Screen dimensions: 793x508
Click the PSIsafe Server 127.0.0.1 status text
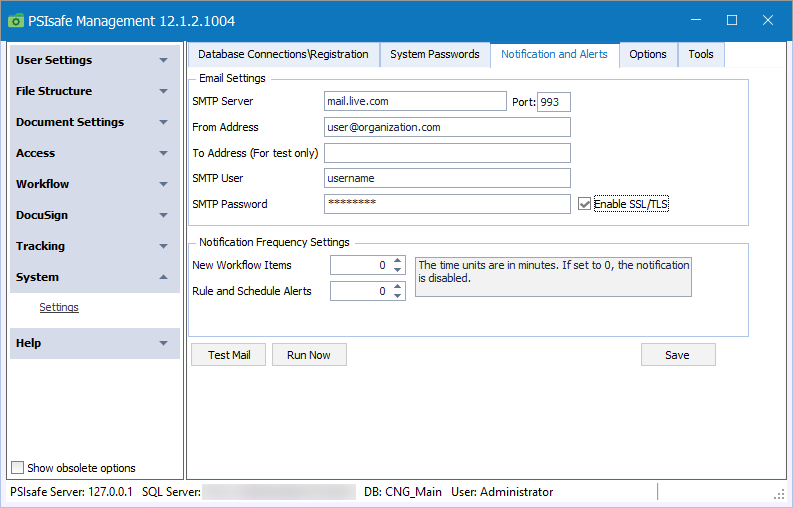coord(71,492)
